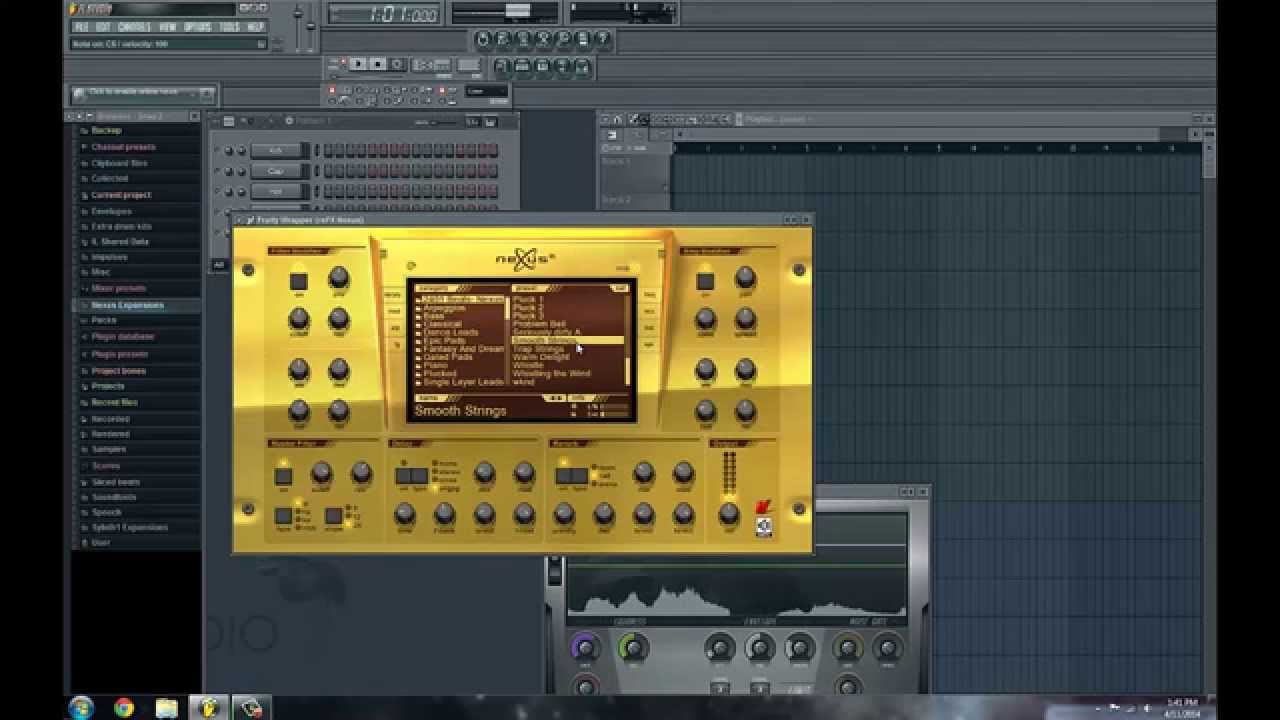Open the audio editor shortcut icon

tap(543, 39)
